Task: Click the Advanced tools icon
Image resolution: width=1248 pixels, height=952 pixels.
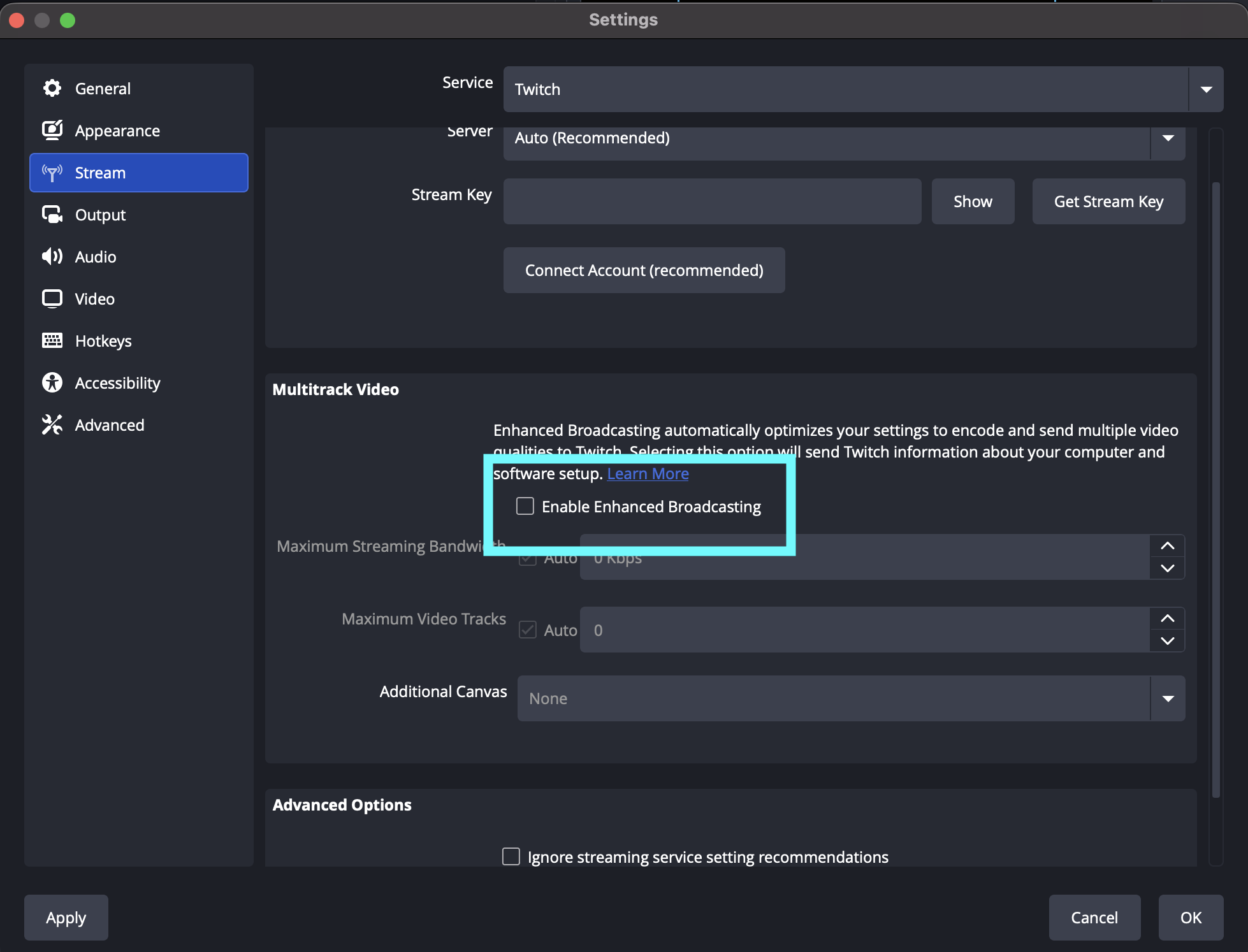Action: [x=52, y=424]
